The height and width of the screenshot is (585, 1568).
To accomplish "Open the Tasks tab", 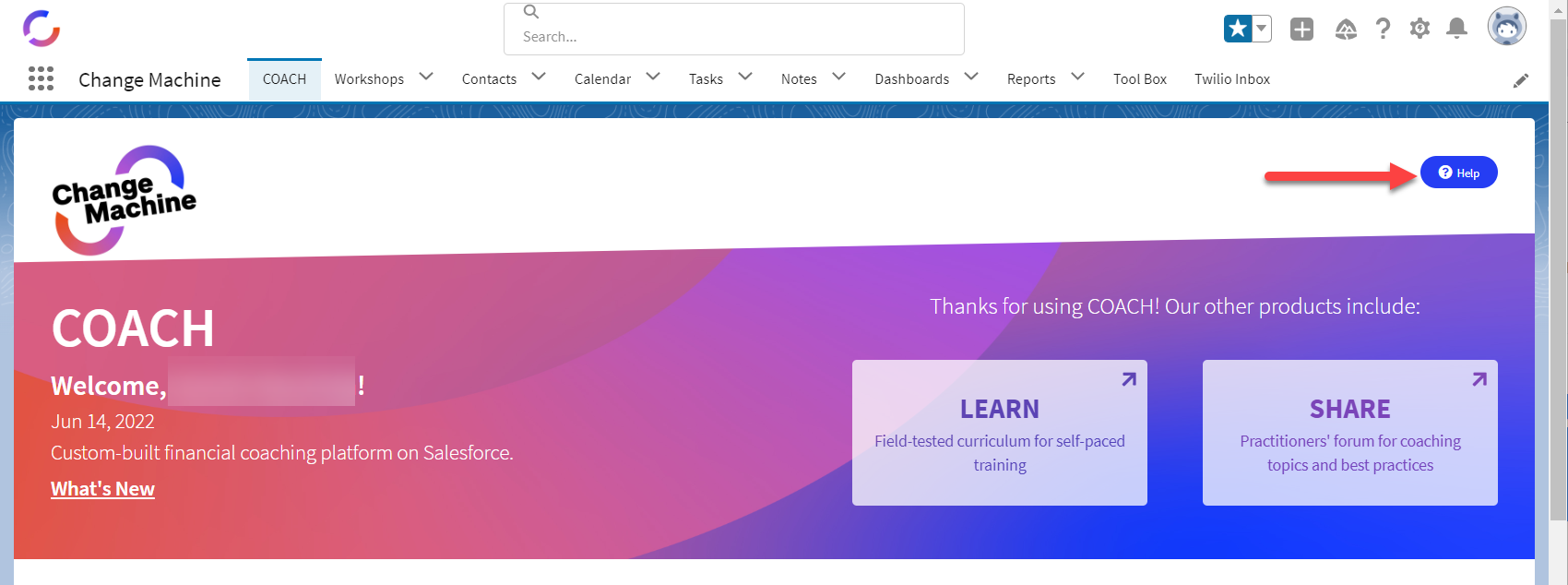I will click(x=706, y=79).
